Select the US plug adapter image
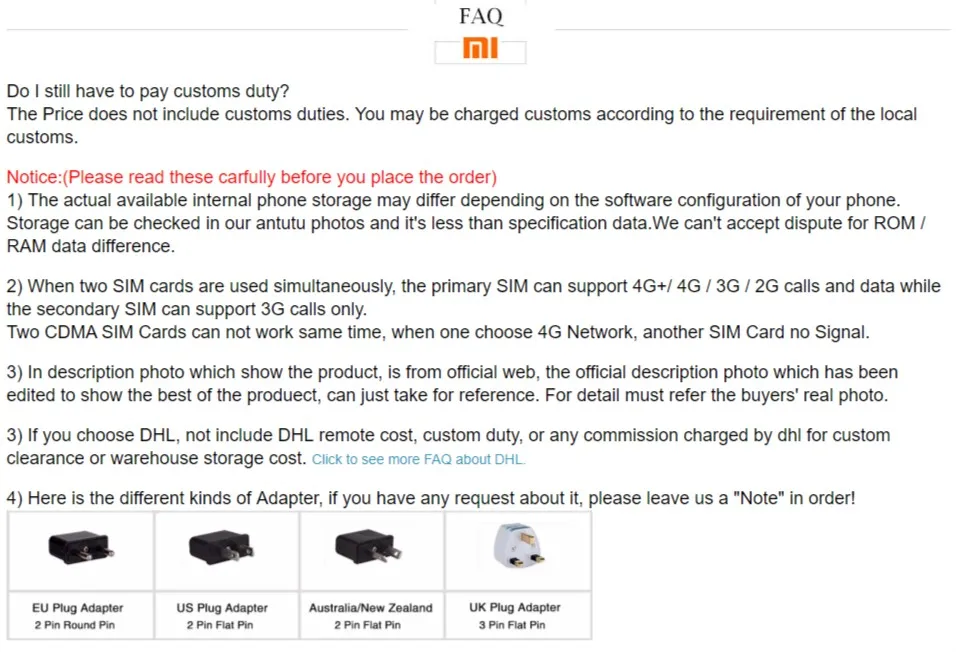Image resolution: width=956 pixels, height=652 pixels. tap(222, 547)
